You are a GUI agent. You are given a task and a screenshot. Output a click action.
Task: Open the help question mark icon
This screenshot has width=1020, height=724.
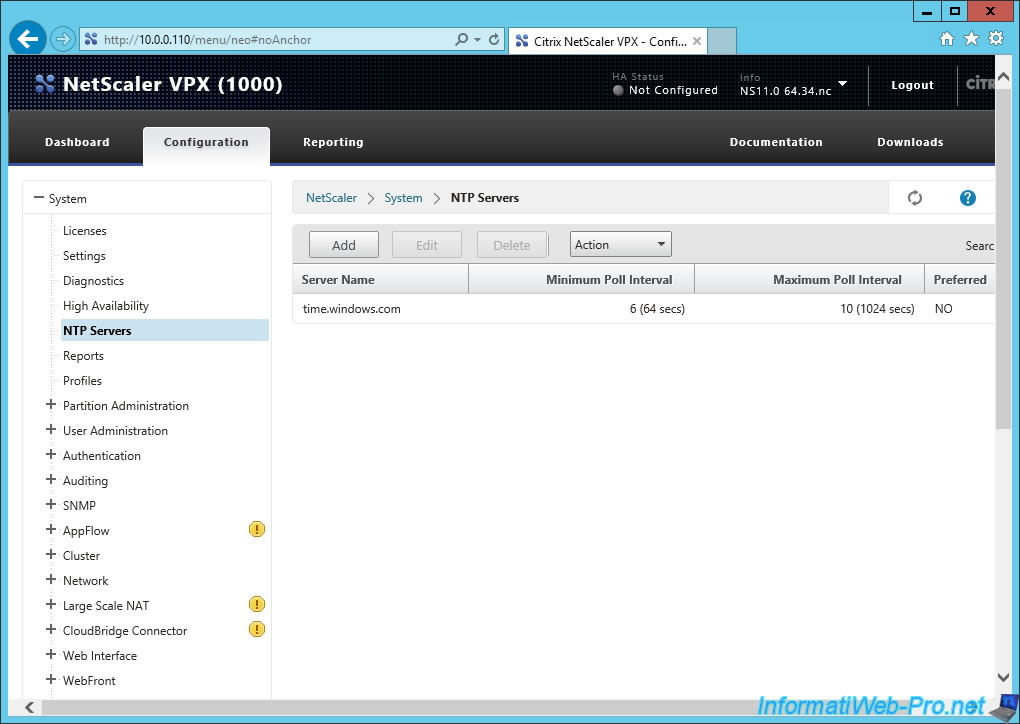tap(967, 198)
